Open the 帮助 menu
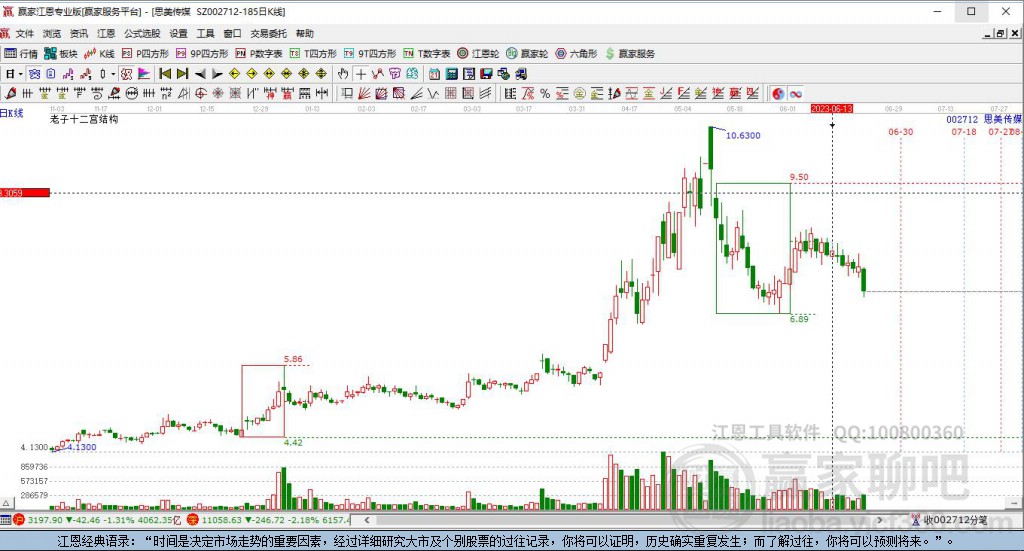Image resolution: width=1024 pixels, height=551 pixels. click(x=305, y=33)
